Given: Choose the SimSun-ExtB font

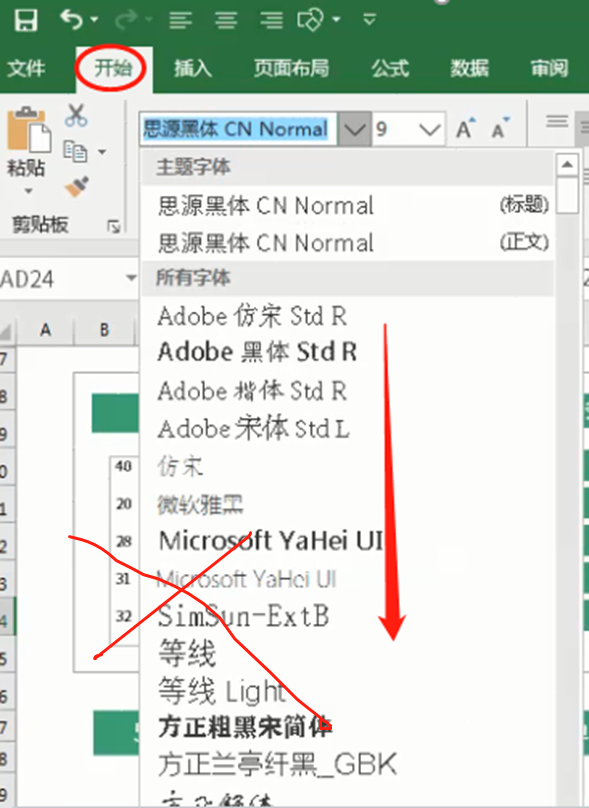Looking at the screenshot, I should pyautogui.click(x=348, y=616).
